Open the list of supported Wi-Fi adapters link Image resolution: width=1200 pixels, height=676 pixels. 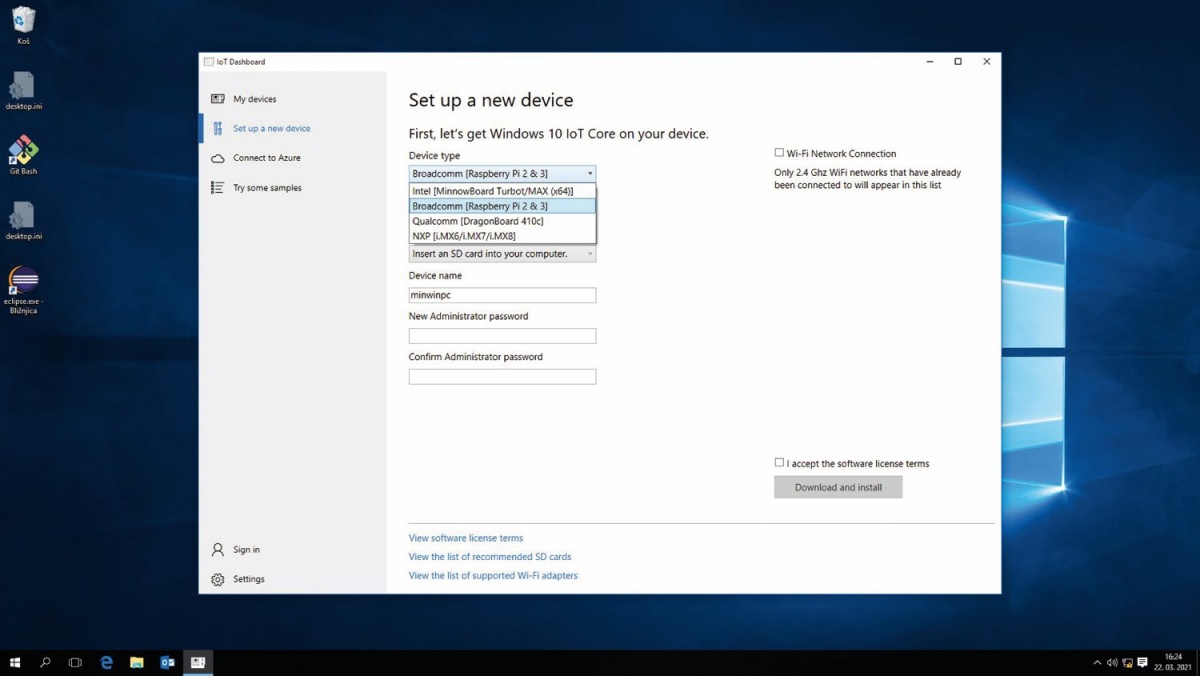coord(493,576)
